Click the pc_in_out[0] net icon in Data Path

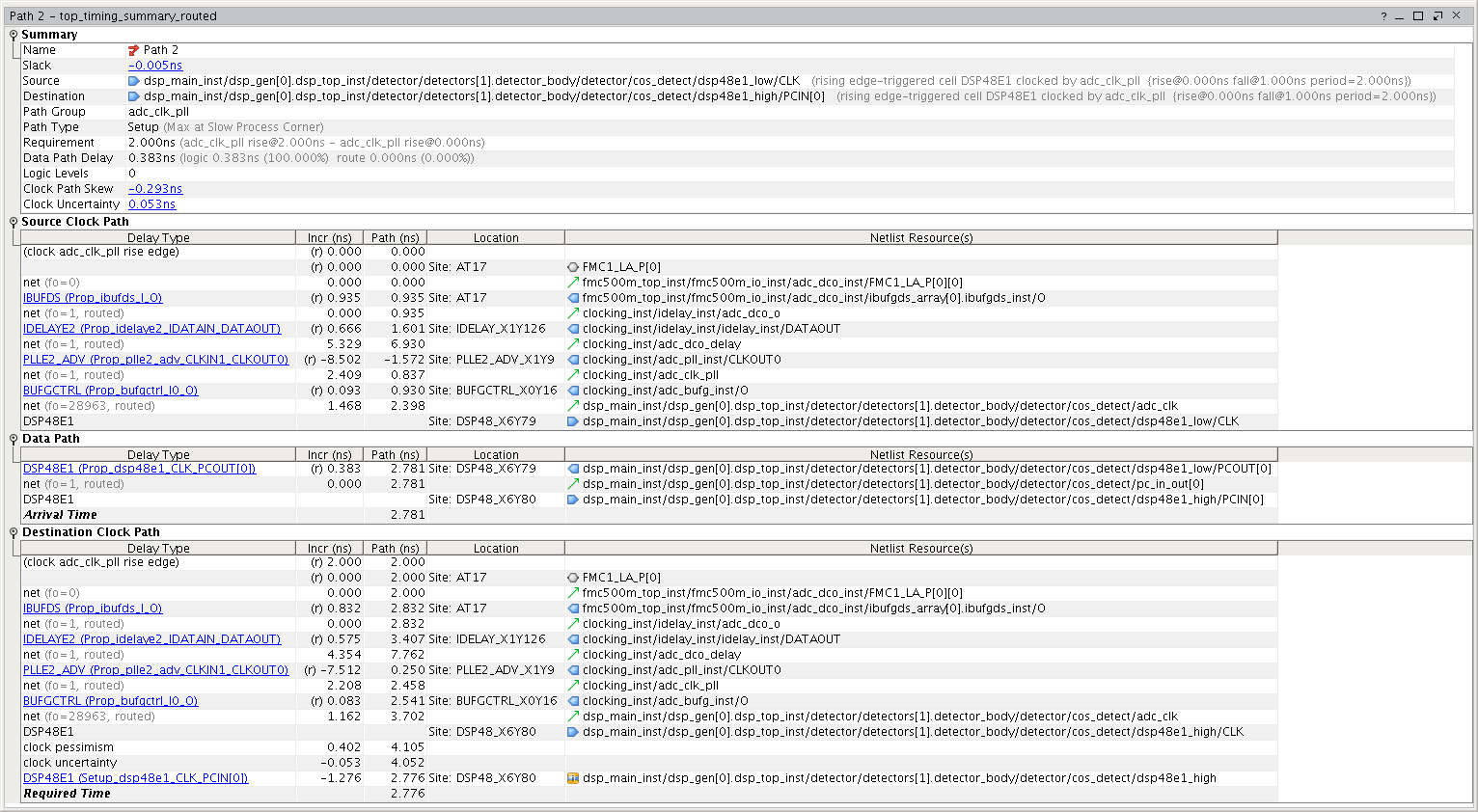573,484
